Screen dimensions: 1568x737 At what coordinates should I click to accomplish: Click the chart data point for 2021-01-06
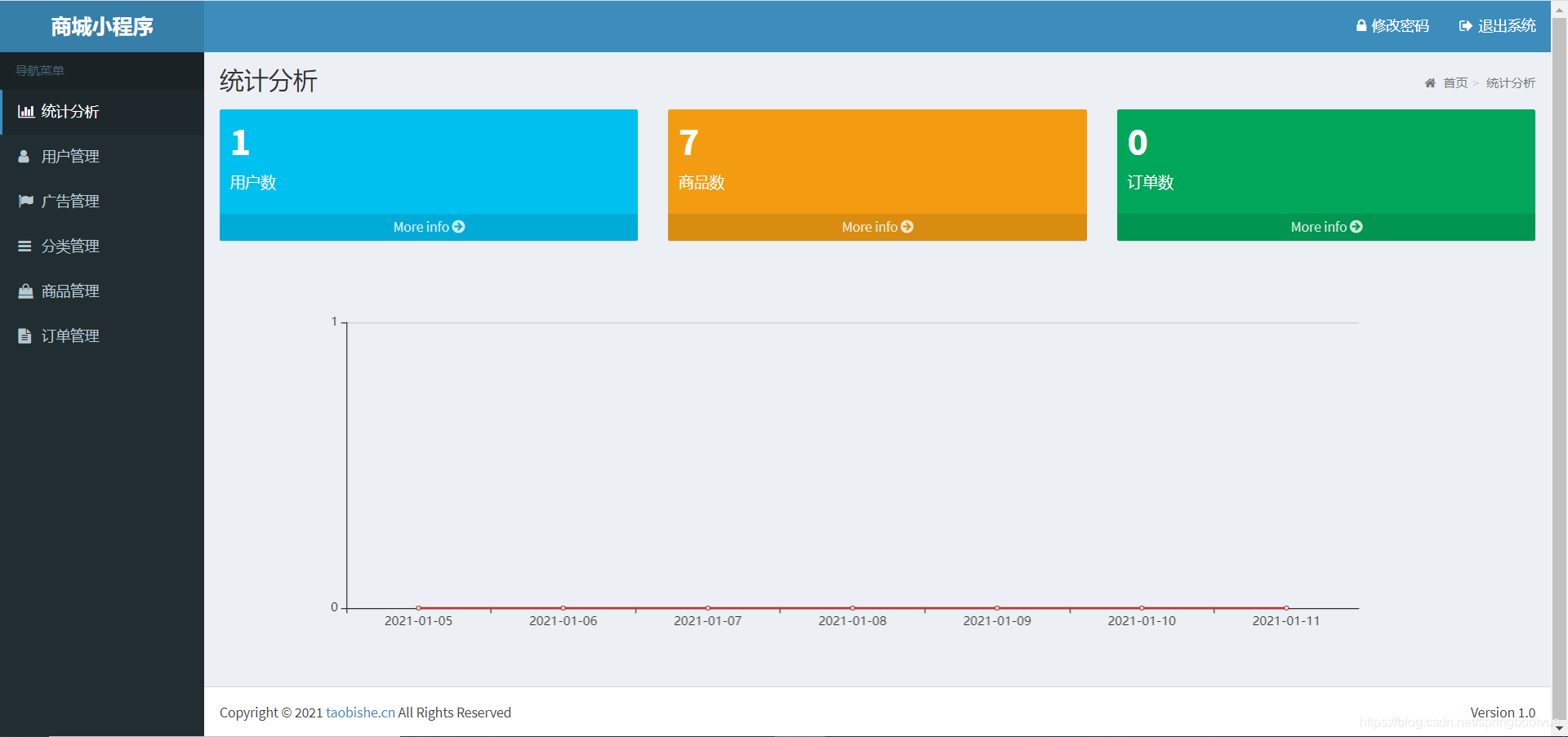click(563, 608)
